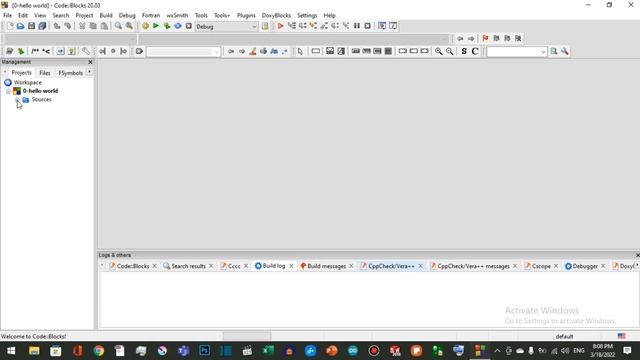Switch to the FSymbols tab in Management

(71, 73)
